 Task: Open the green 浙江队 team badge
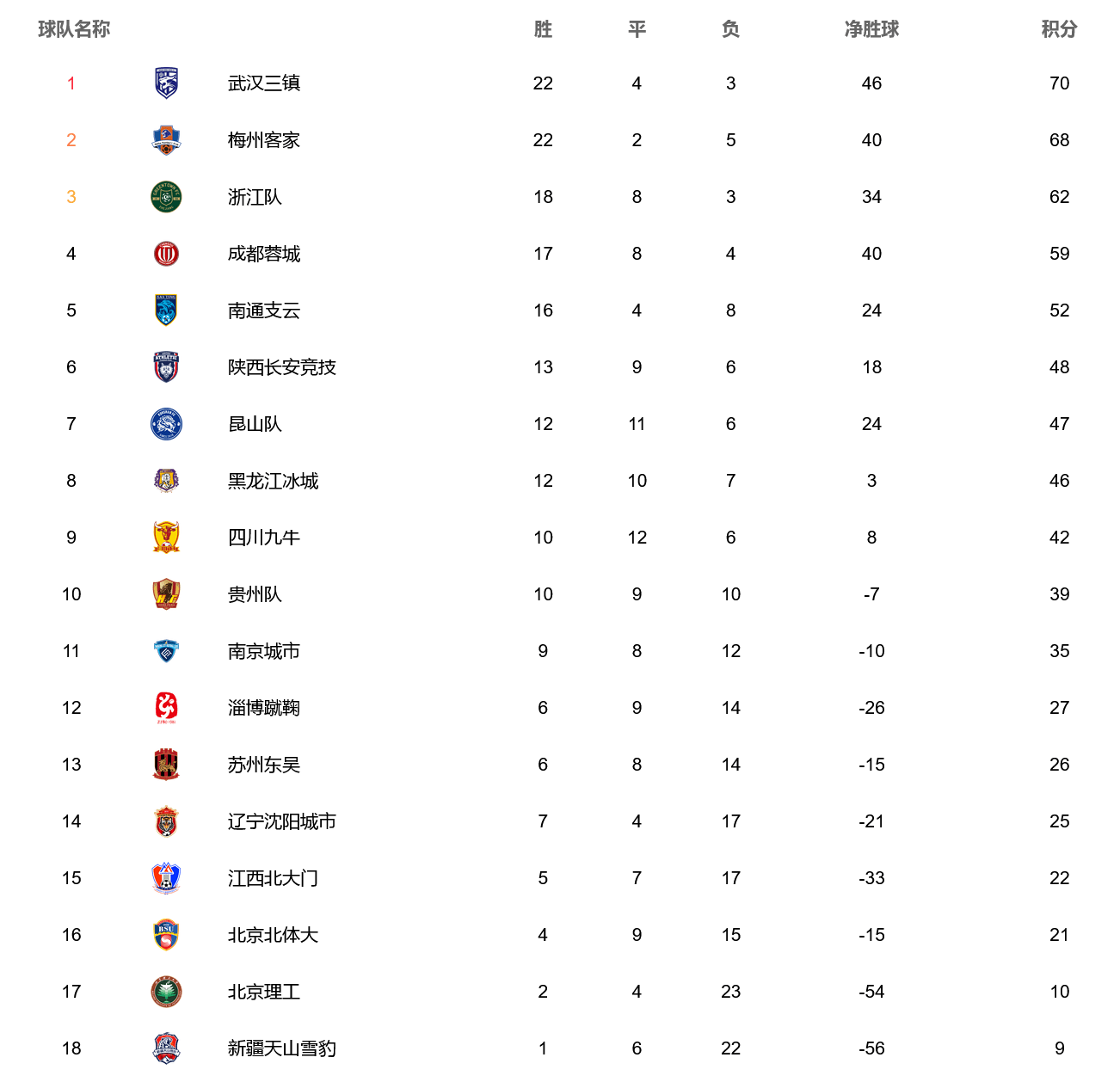coord(166,197)
